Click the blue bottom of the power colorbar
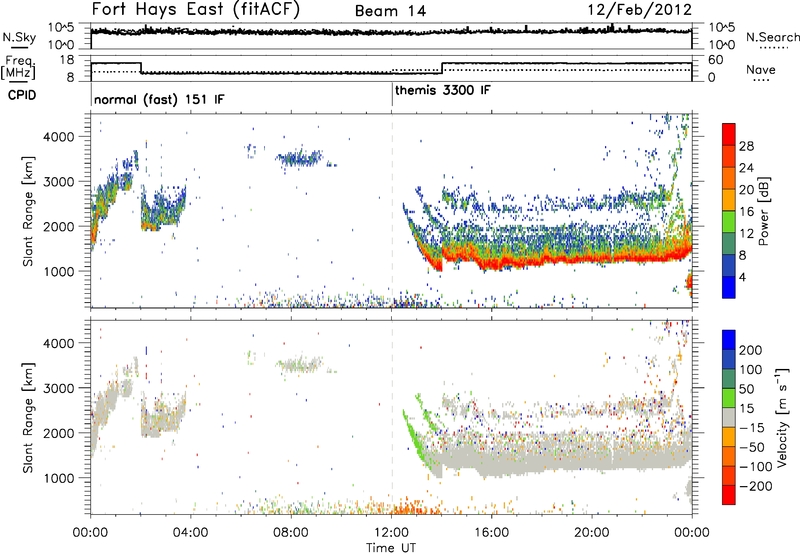Image resolution: width=800 pixels, height=554 pixels. coord(729,287)
